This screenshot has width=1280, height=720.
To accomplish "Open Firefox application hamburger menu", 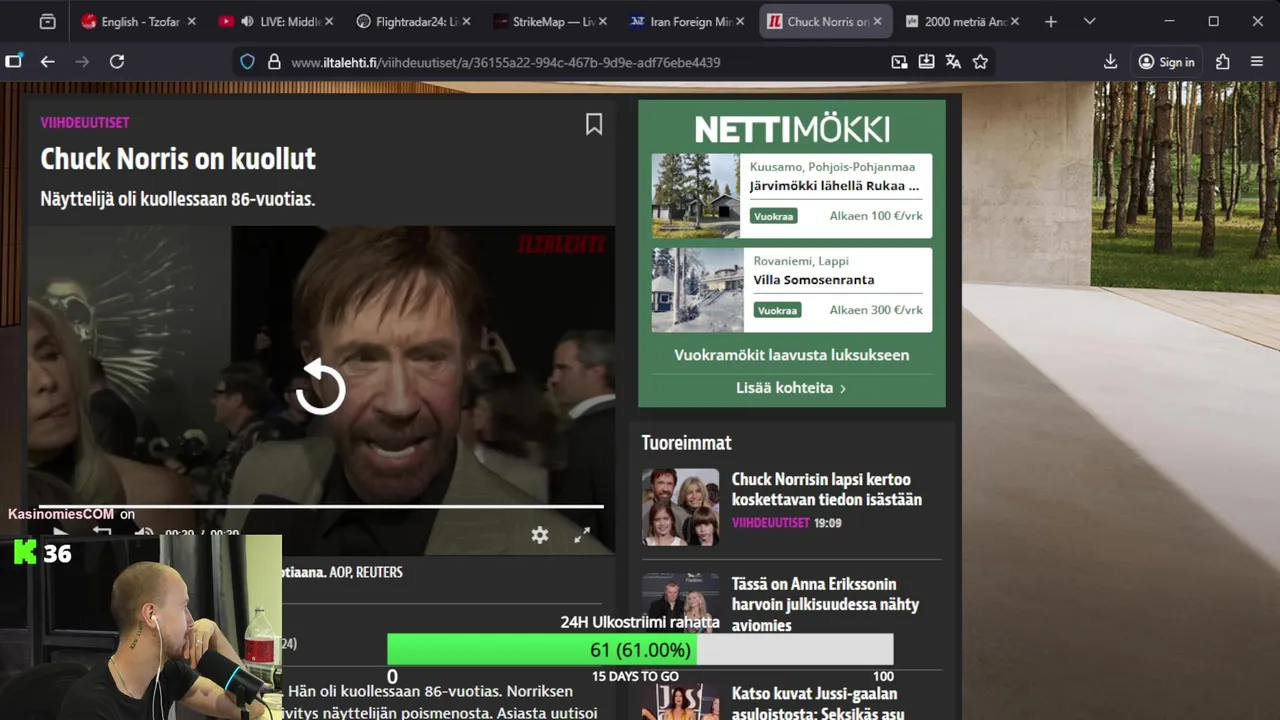I will click(x=1257, y=62).
